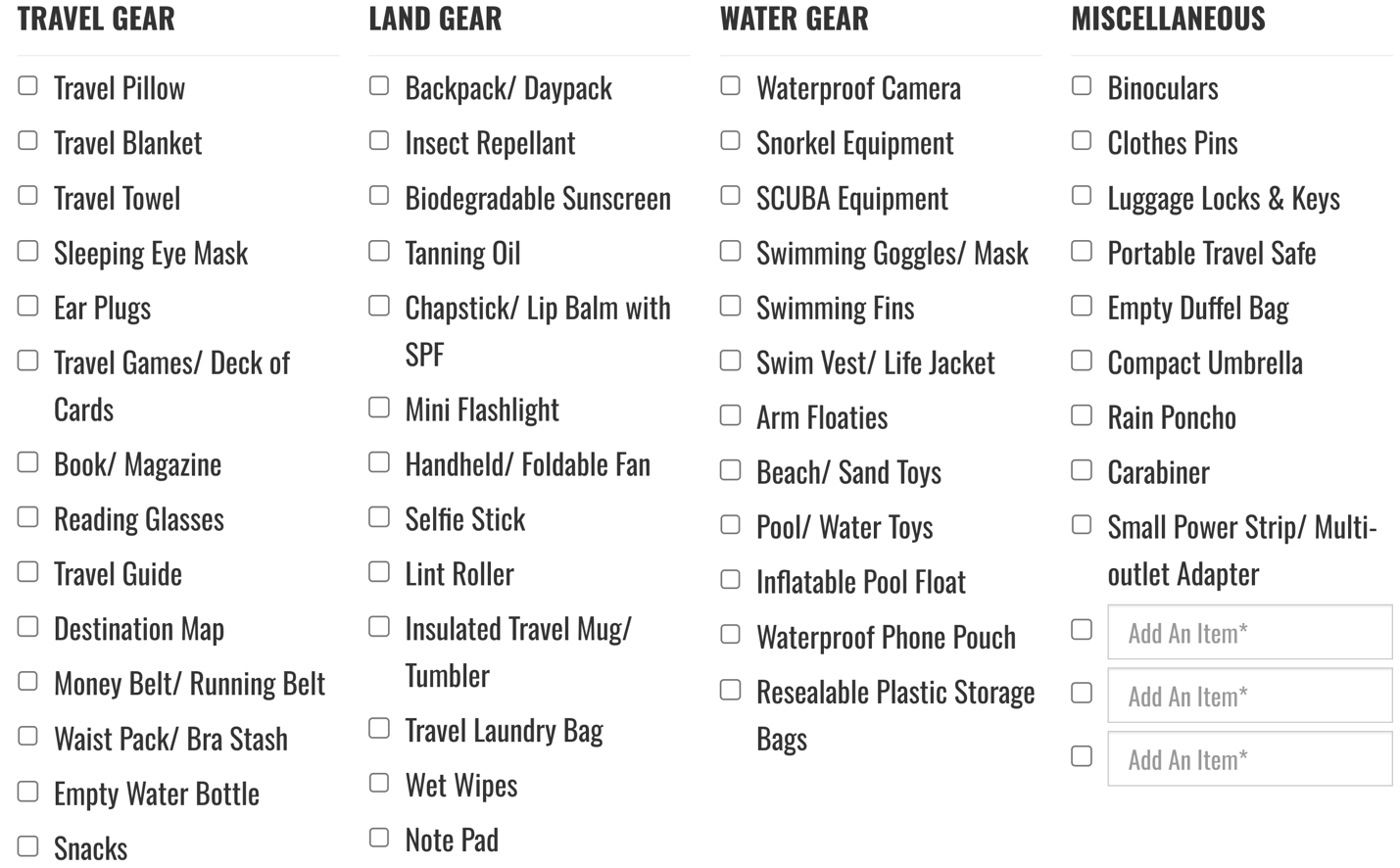The width and height of the screenshot is (1400, 868).
Task: Check the Binoculars checkbox
Action: [x=1082, y=86]
